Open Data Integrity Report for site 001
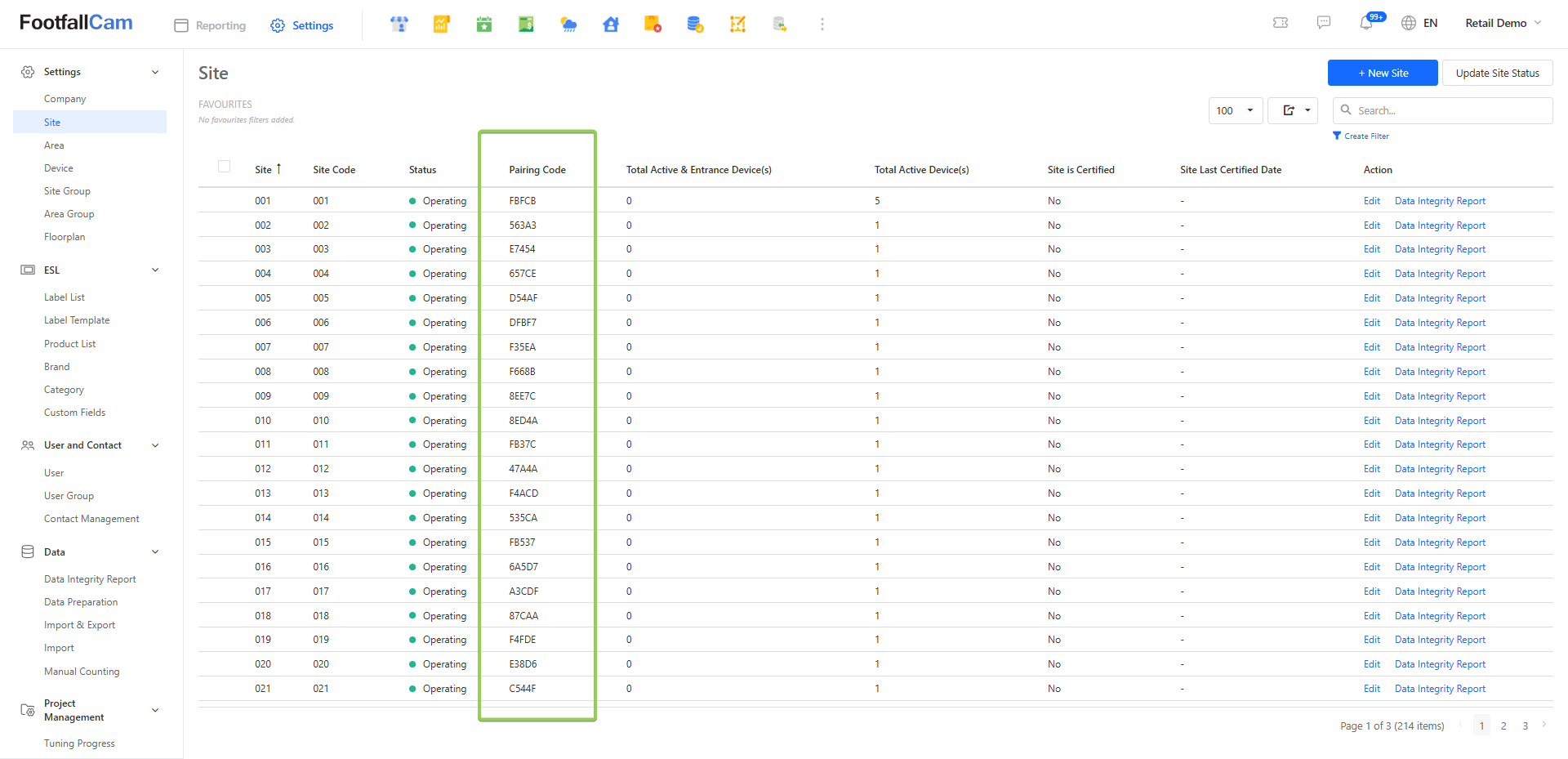1568x759 pixels. (1440, 201)
